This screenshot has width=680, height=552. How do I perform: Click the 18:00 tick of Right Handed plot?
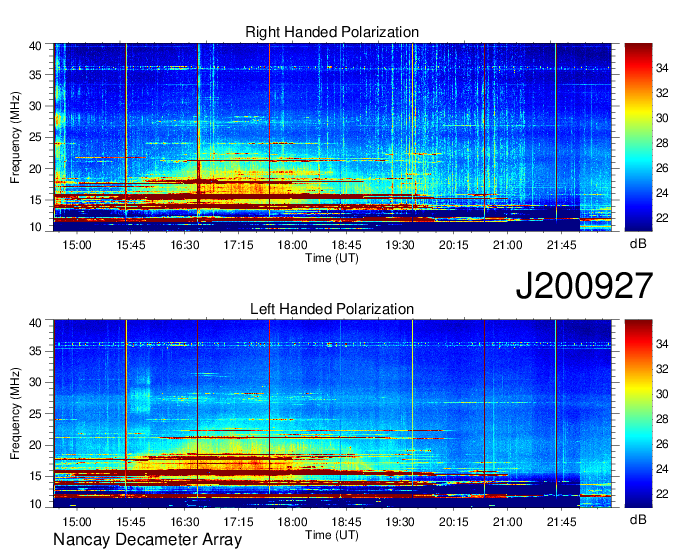pyautogui.click(x=292, y=245)
